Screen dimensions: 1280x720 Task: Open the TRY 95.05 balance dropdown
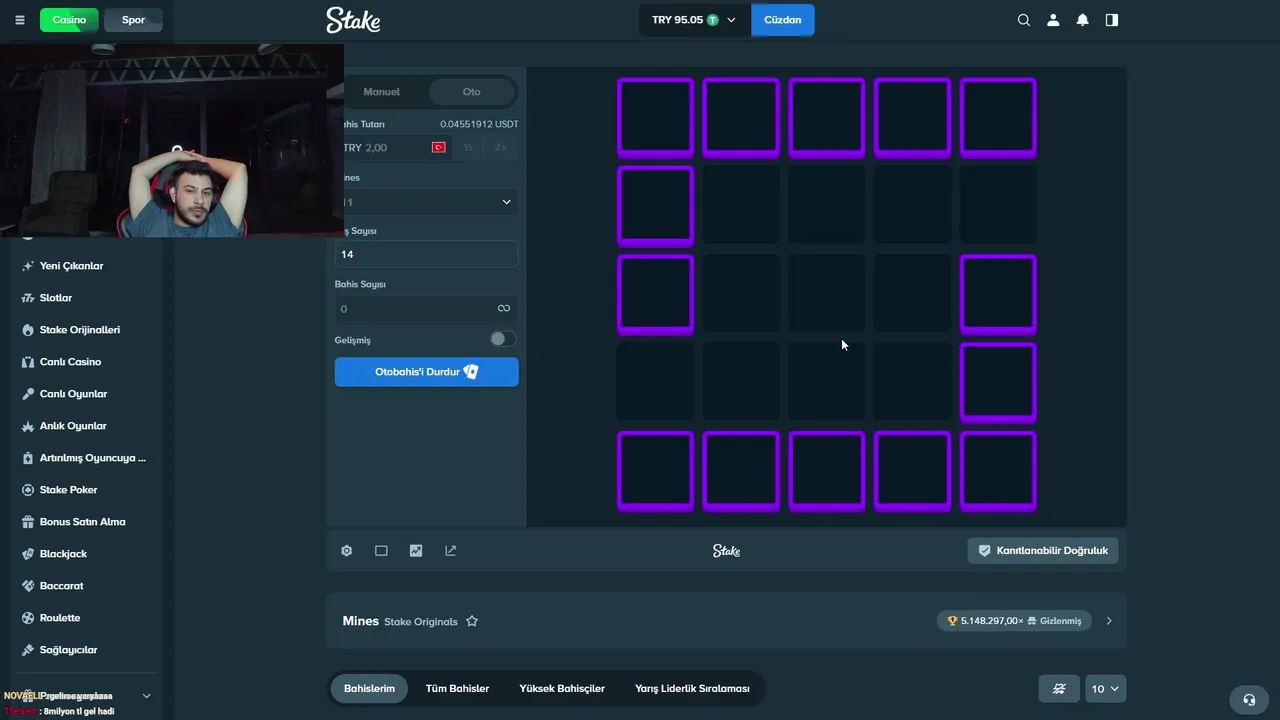point(694,20)
